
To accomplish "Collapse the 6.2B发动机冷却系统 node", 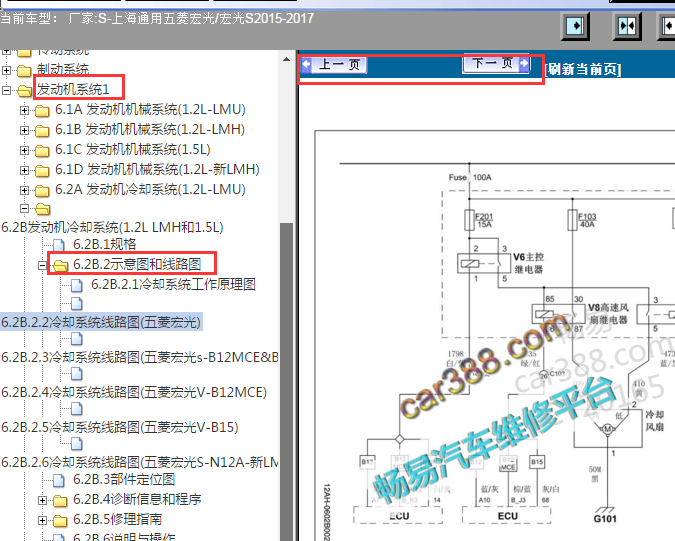I will 25,209.
